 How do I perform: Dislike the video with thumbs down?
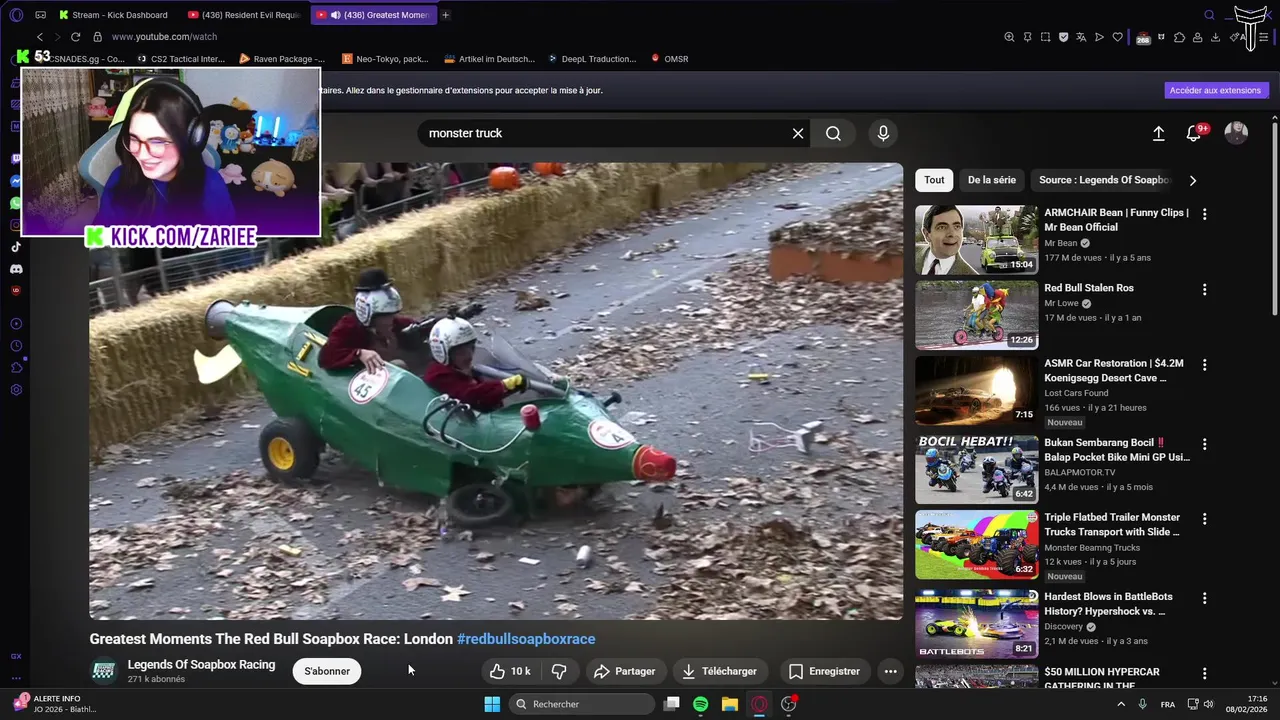pos(559,671)
